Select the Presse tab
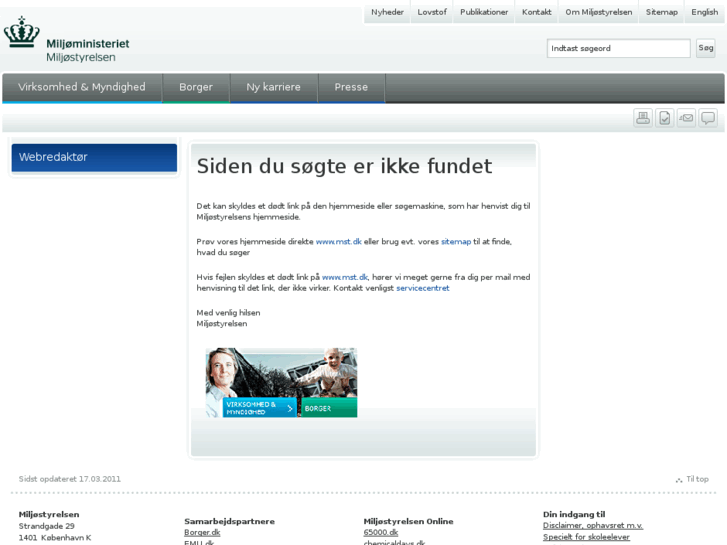The width and height of the screenshot is (727, 545). [351, 87]
